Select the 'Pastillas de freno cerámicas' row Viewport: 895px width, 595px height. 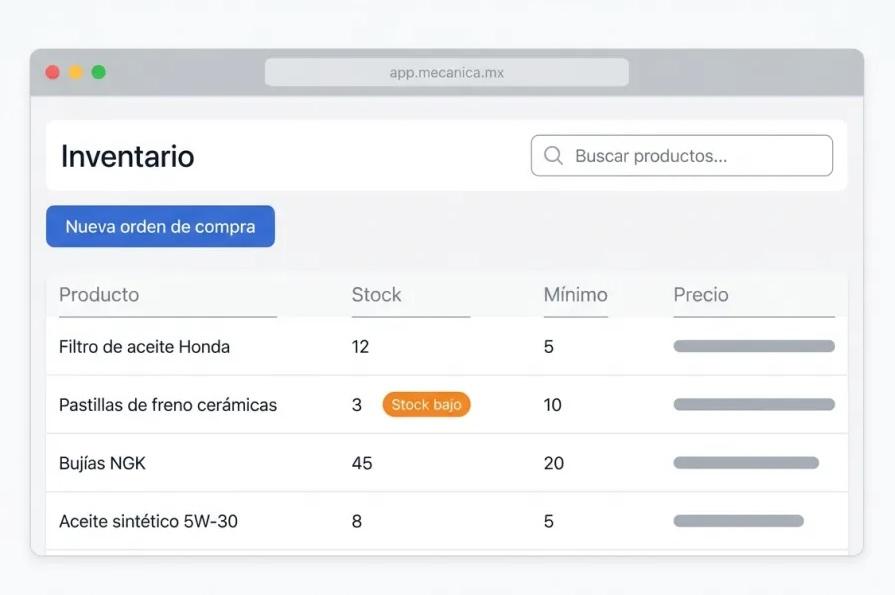pyautogui.click(x=168, y=405)
